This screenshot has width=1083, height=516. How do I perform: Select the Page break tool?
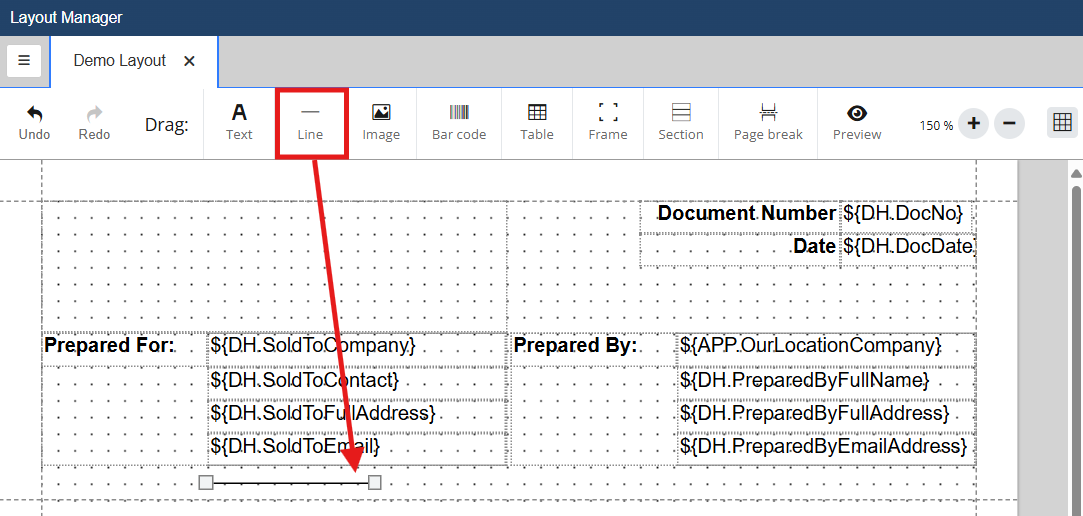768,122
